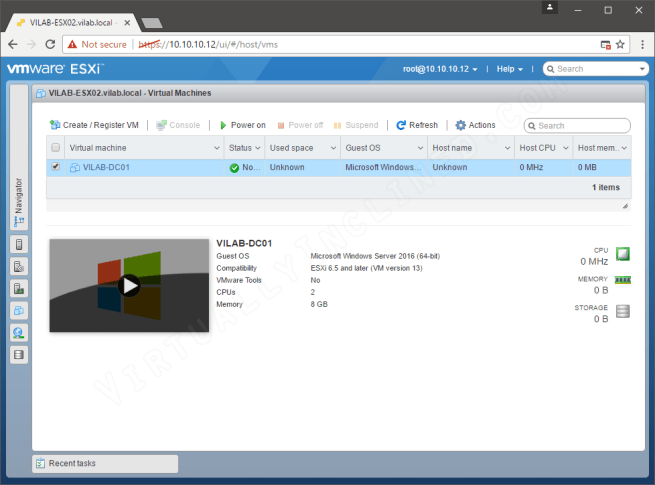Open Host name column dropdown arrow
Image resolution: width=655 pixels, height=485 pixels.
point(508,148)
